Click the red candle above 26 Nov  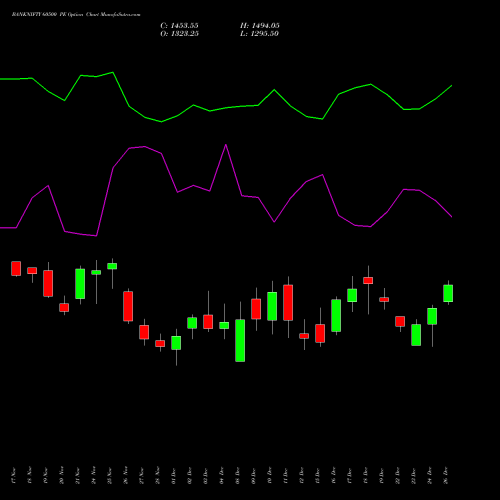tap(128, 306)
